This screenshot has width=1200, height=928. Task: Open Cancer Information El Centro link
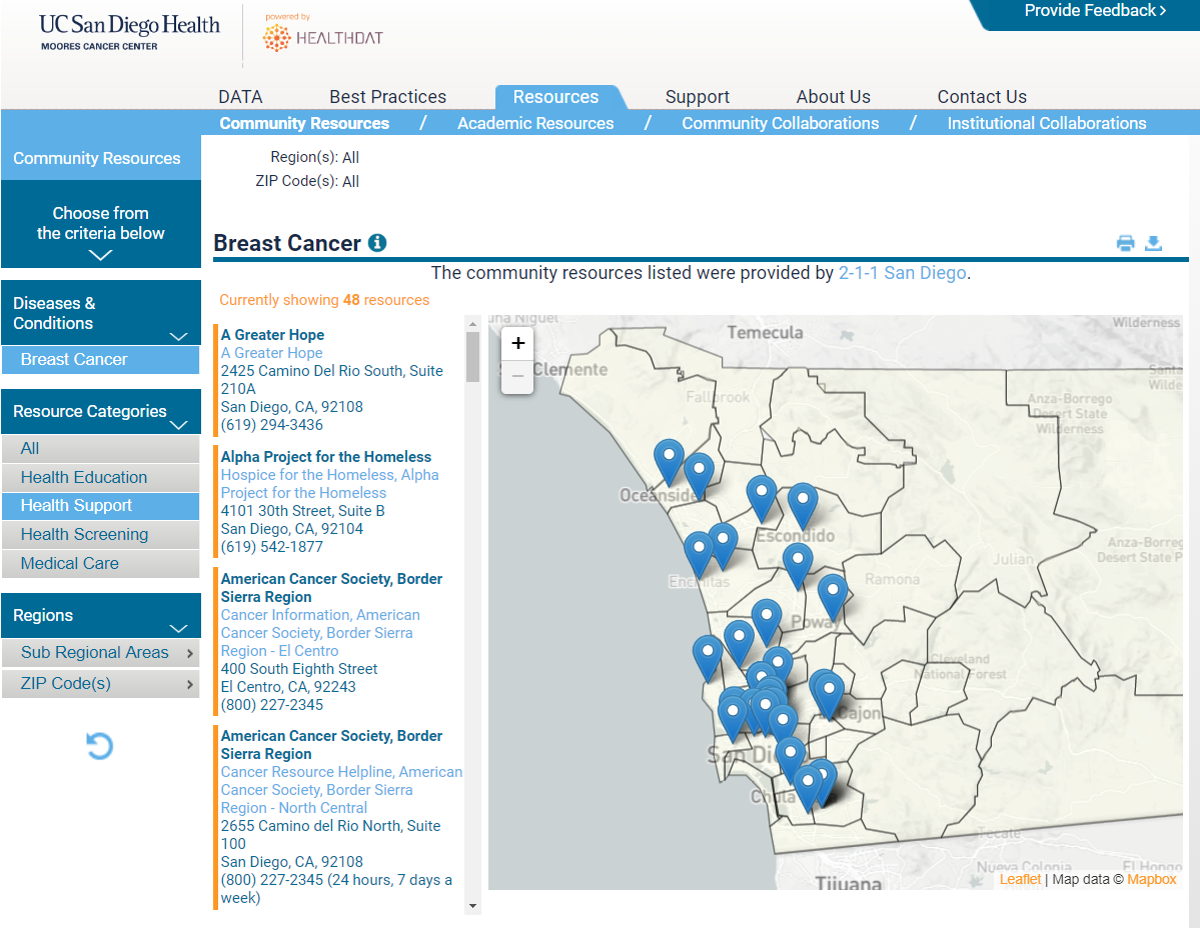(x=320, y=633)
